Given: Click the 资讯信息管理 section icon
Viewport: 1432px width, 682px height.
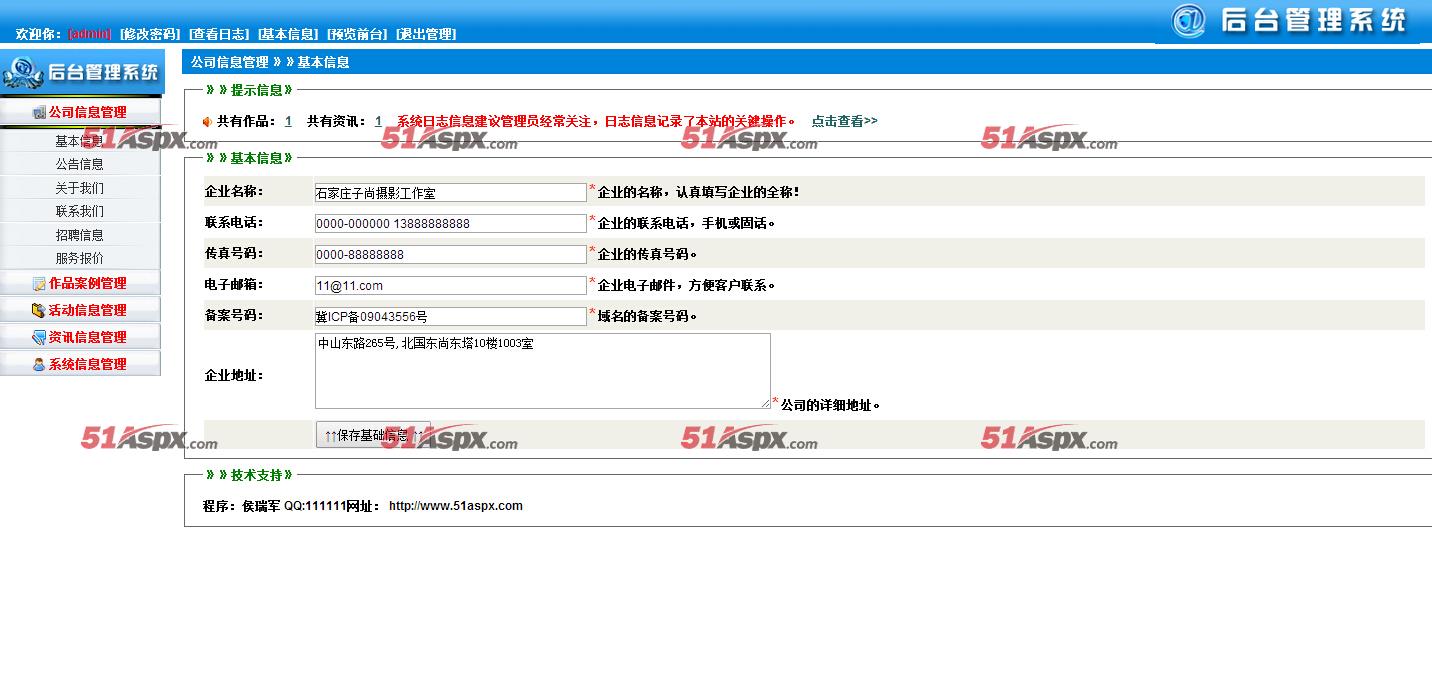Looking at the screenshot, I should tap(39, 338).
